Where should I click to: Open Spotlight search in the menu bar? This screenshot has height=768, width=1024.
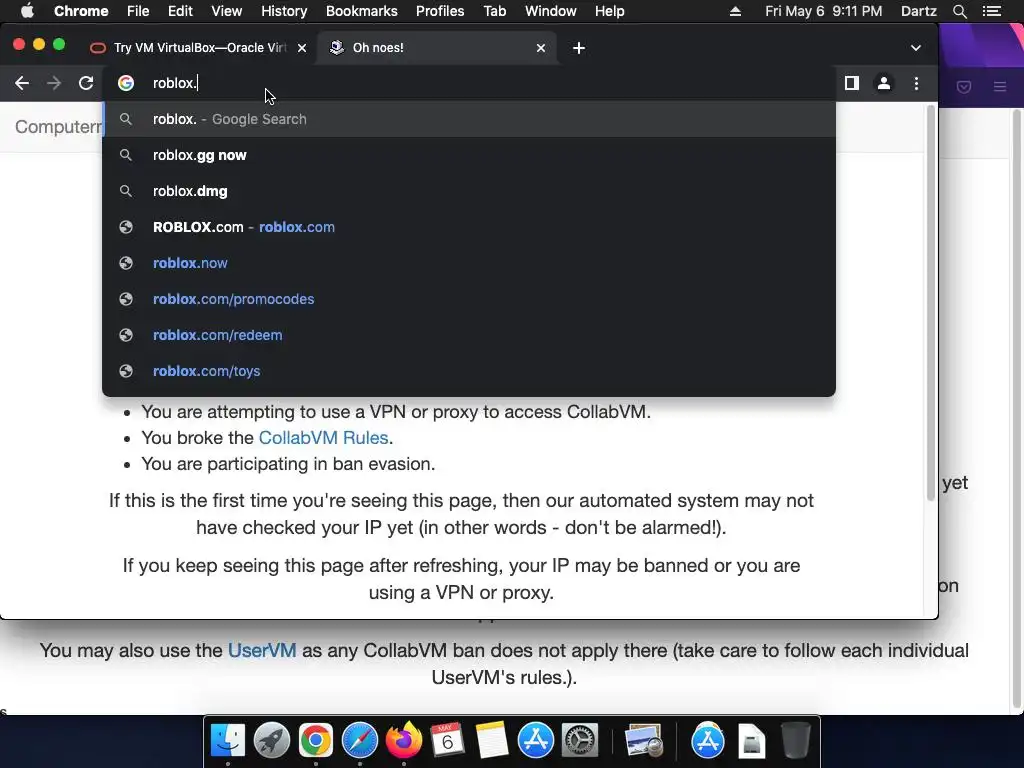[x=959, y=11]
